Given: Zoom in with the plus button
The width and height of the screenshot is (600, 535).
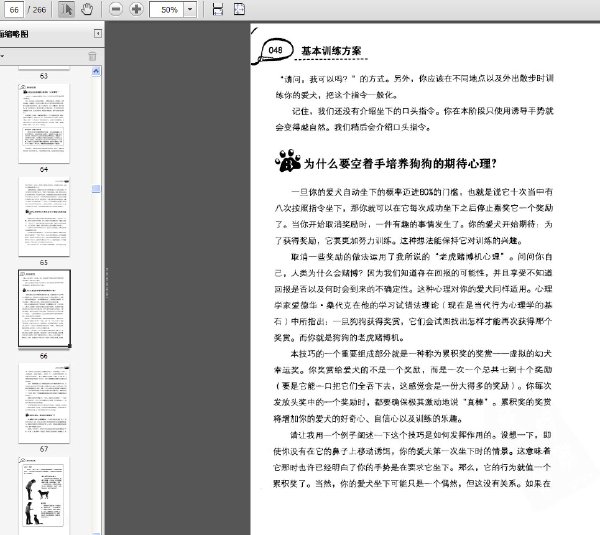Looking at the screenshot, I should coord(136,9).
